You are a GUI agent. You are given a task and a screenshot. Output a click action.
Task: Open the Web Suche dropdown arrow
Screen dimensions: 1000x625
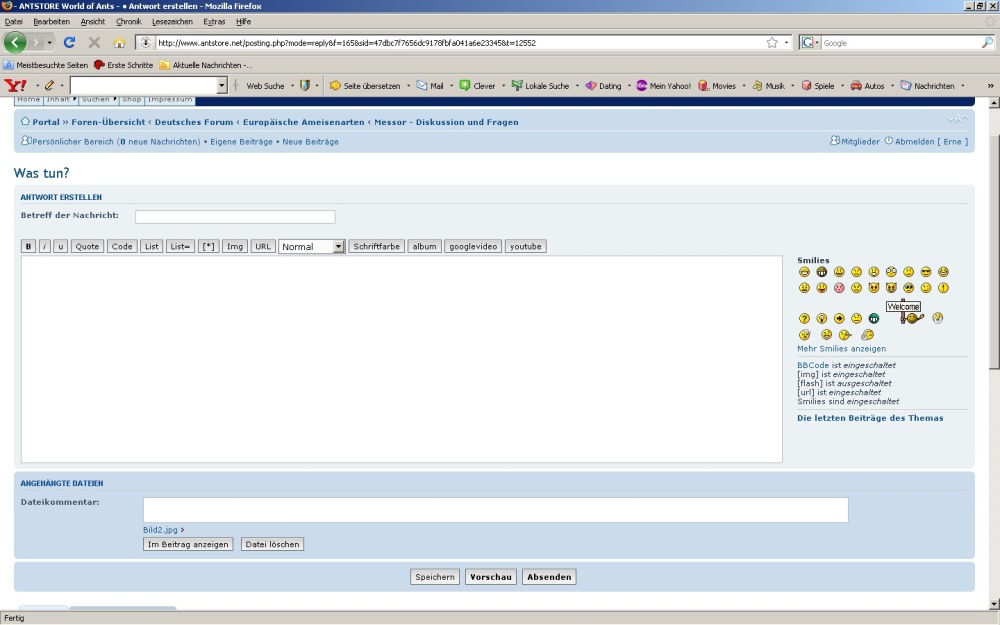click(x=292, y=86)
